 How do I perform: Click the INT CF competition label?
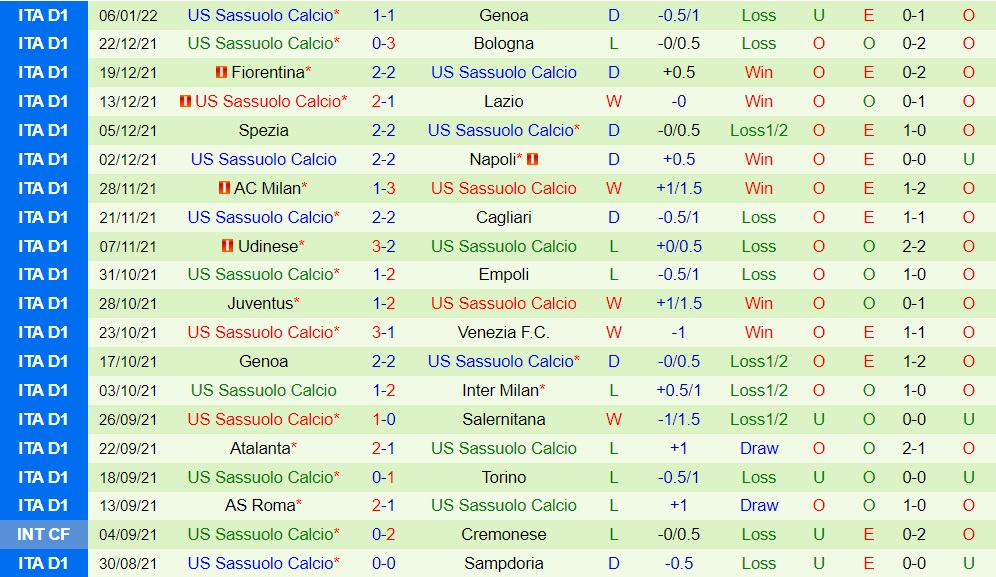click(x=44, y=535)
